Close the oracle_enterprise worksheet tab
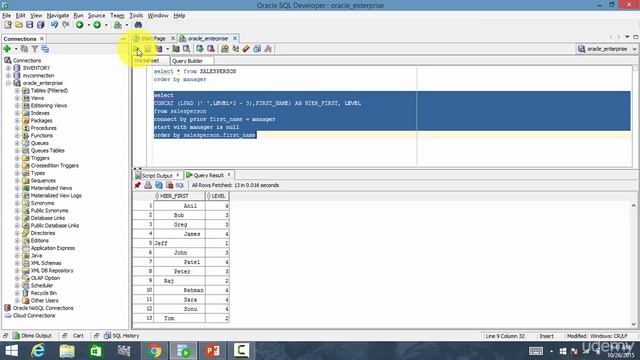This screenshot has height=360, width=640. [x=235, y=38]
